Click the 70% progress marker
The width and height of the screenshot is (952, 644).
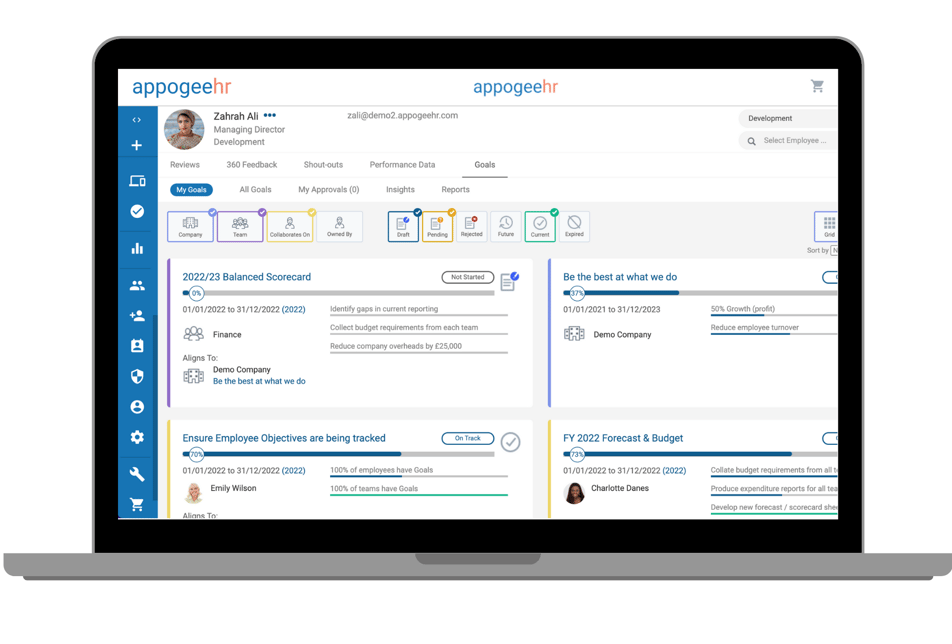click(x=196, y=454)
